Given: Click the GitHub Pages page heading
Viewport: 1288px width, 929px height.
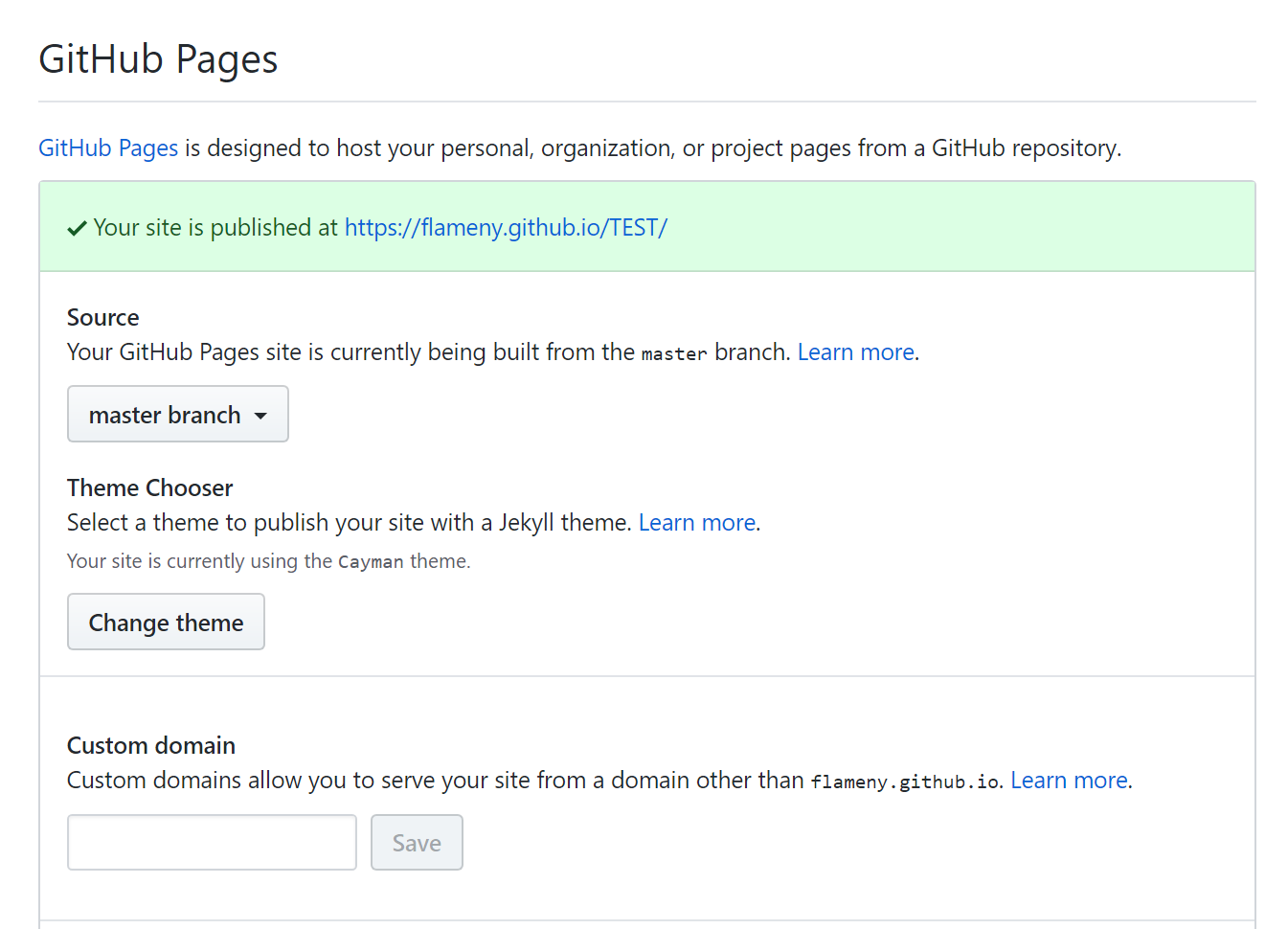Looking at the screenshot, I should click(158, 59).
